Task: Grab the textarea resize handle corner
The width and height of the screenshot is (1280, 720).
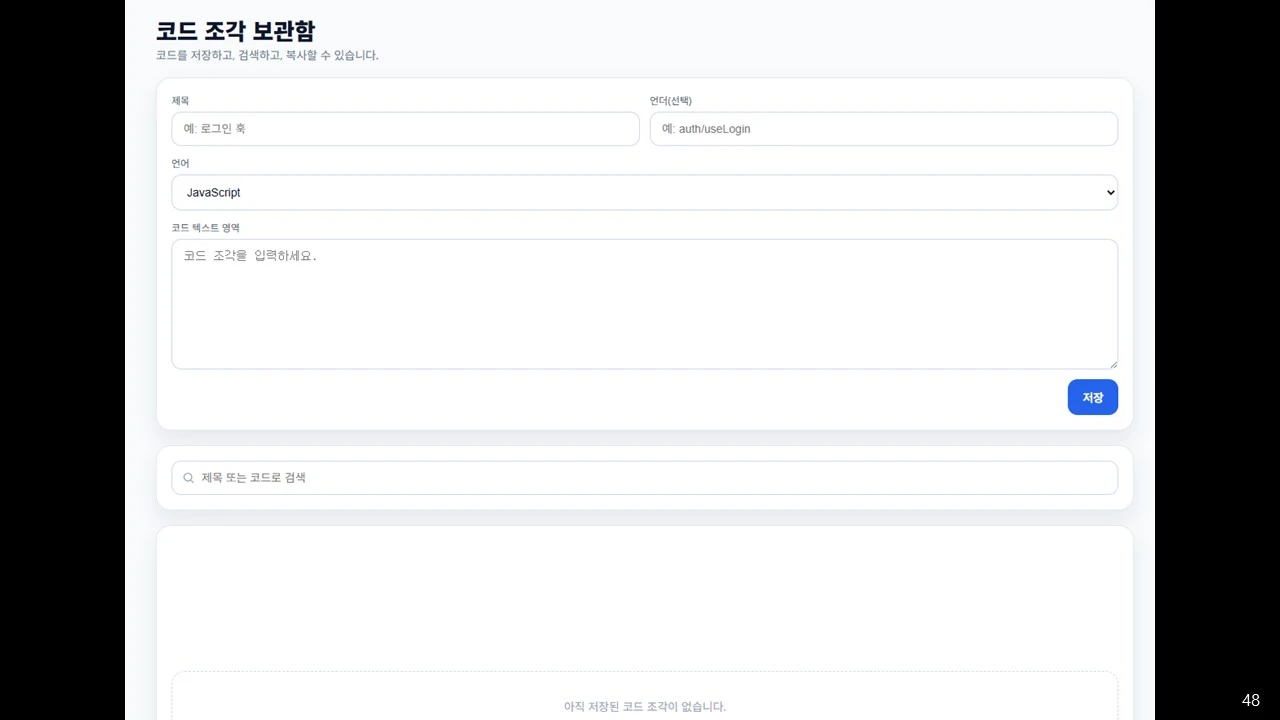Action: tap(1112, 363)
